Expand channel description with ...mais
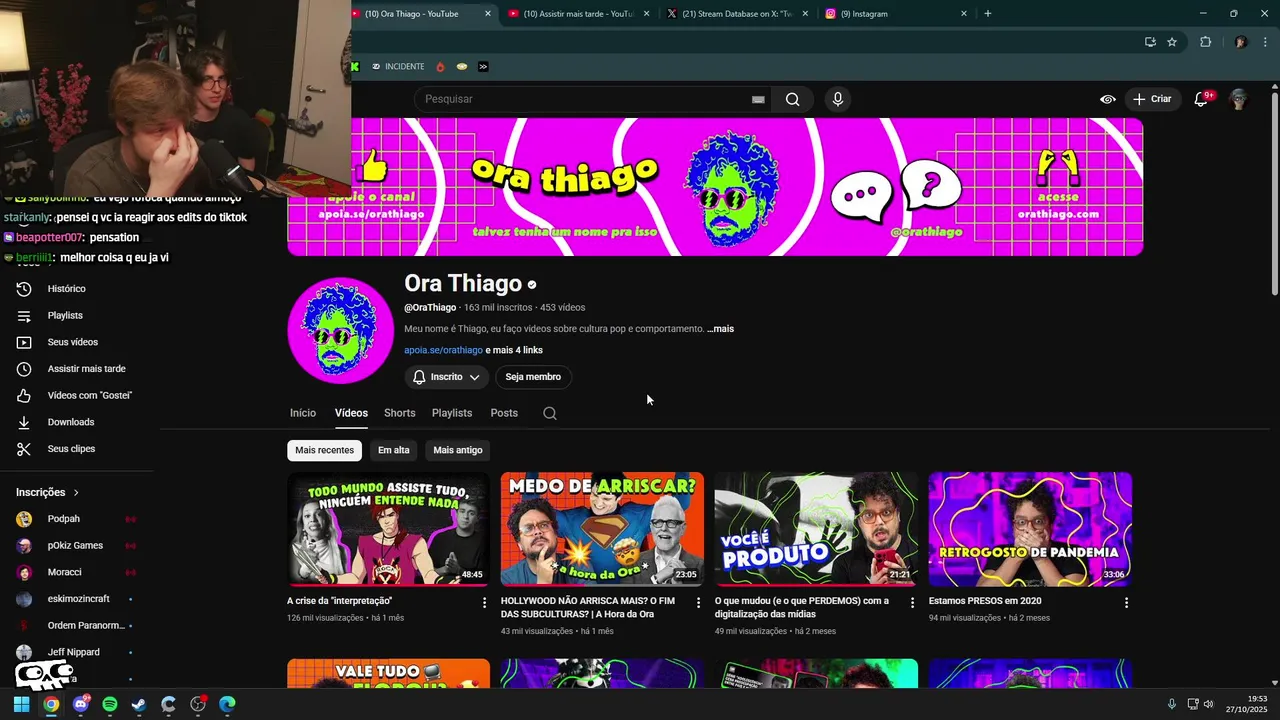This screenshot has height=720, width=1280. pos(720,329)
